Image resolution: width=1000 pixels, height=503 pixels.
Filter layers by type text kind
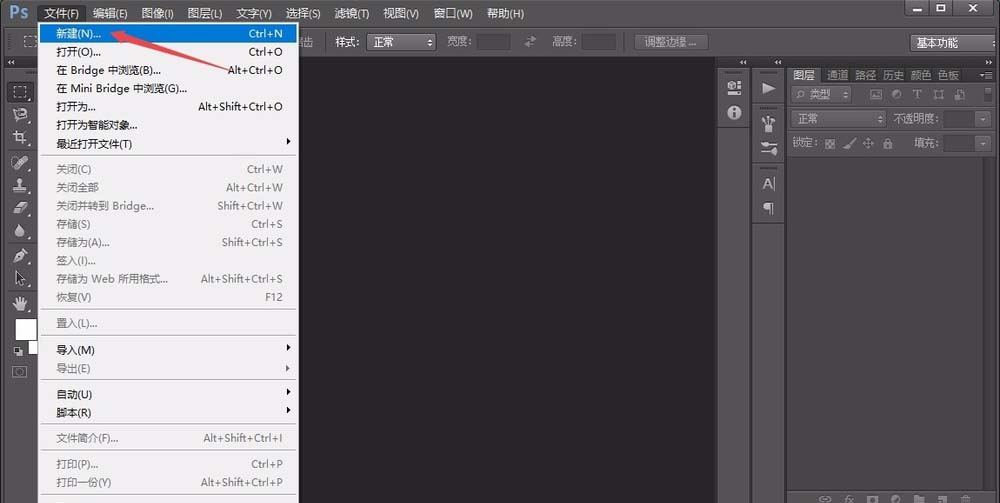(917, 94)
